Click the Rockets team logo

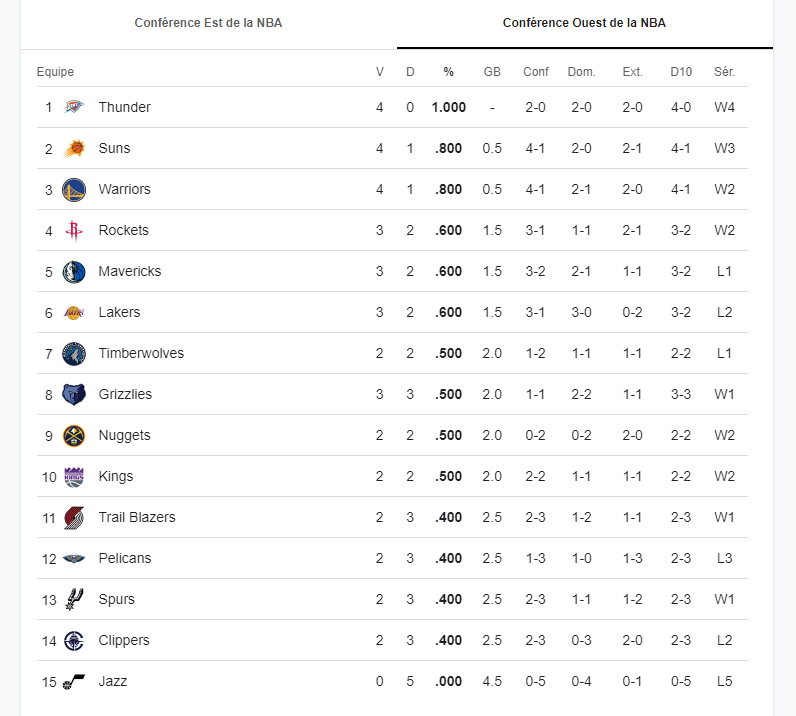pos(74,230)
